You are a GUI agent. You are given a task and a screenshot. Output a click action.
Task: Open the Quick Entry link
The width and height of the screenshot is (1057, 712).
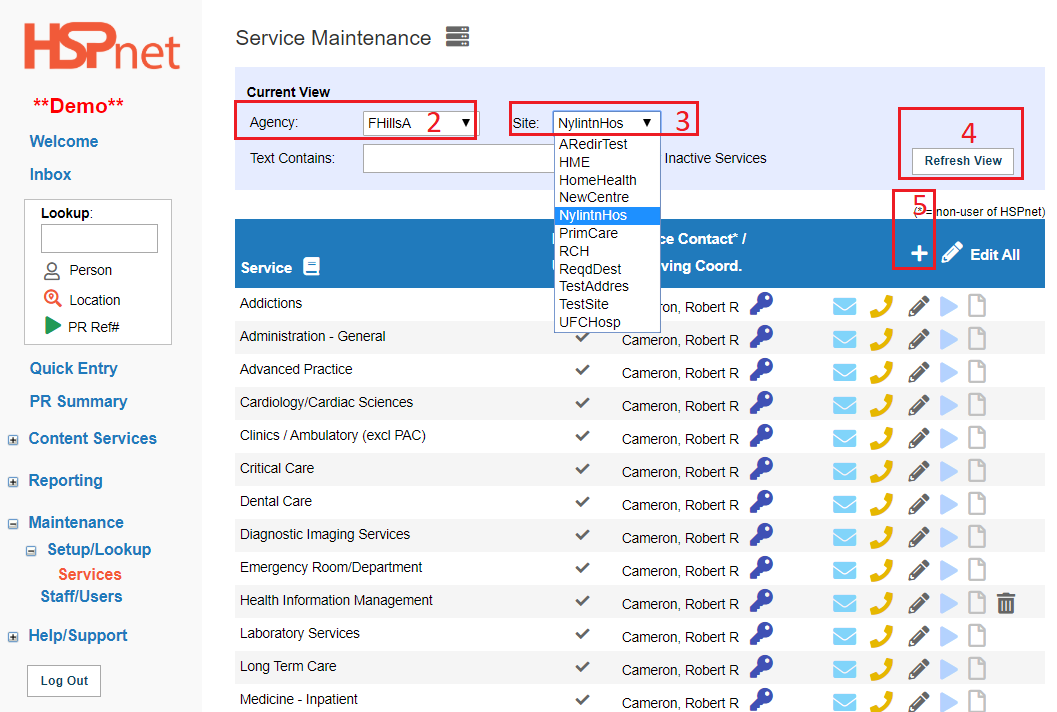73,369
